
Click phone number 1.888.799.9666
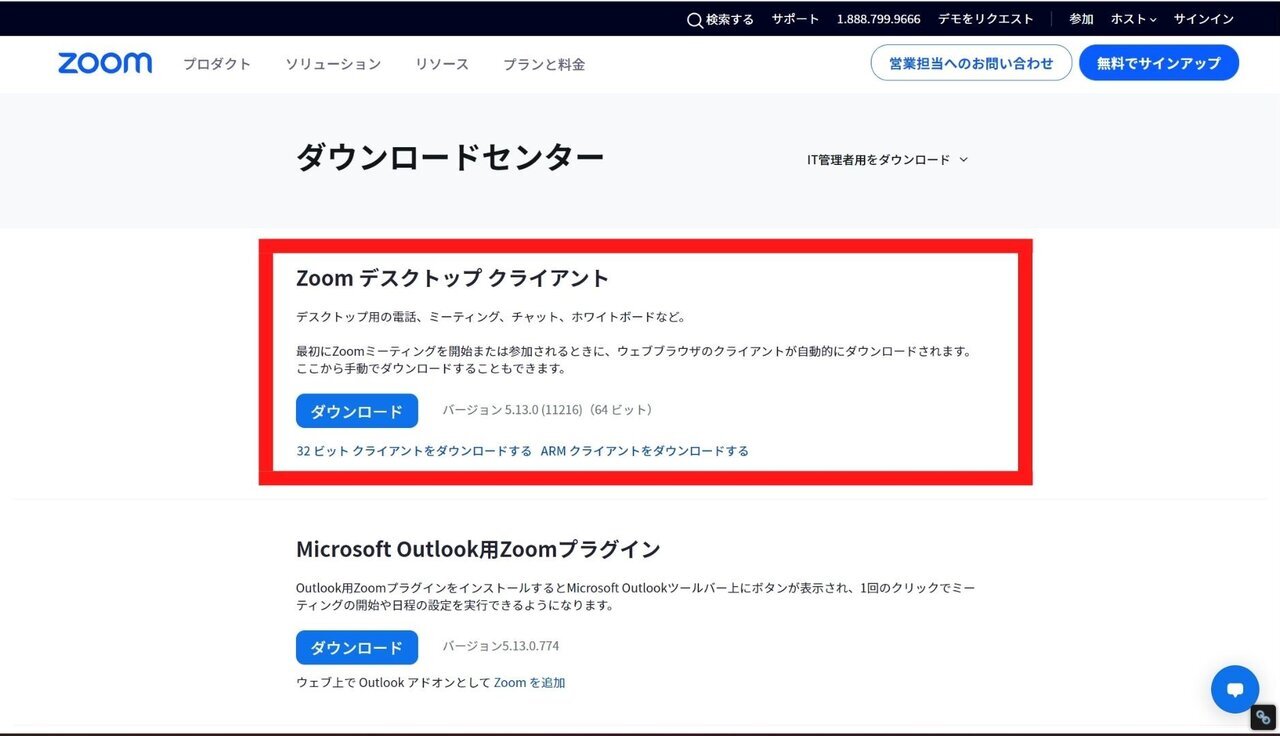coord(879,19)
